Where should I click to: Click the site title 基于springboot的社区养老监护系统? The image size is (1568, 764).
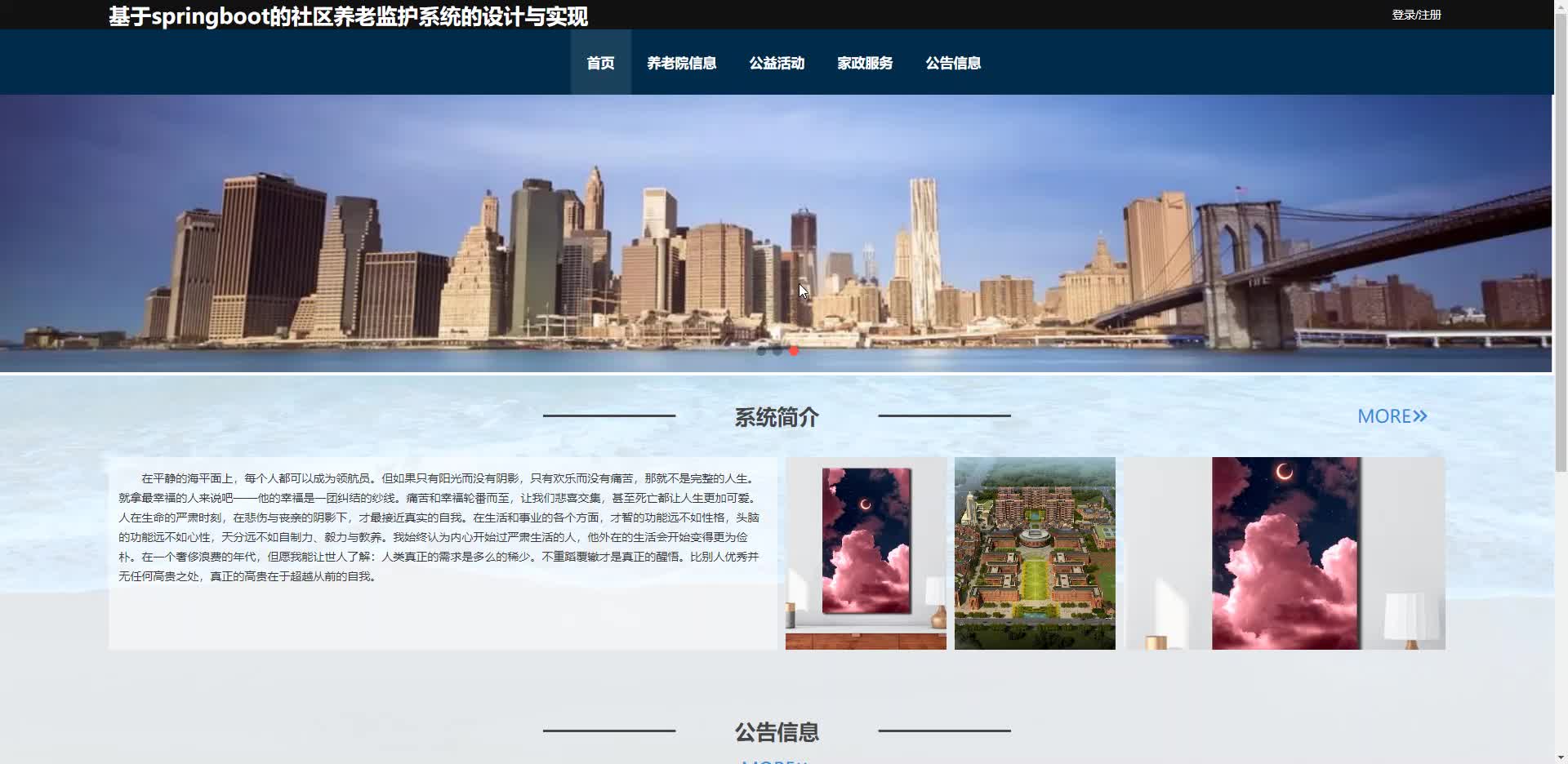349,16
